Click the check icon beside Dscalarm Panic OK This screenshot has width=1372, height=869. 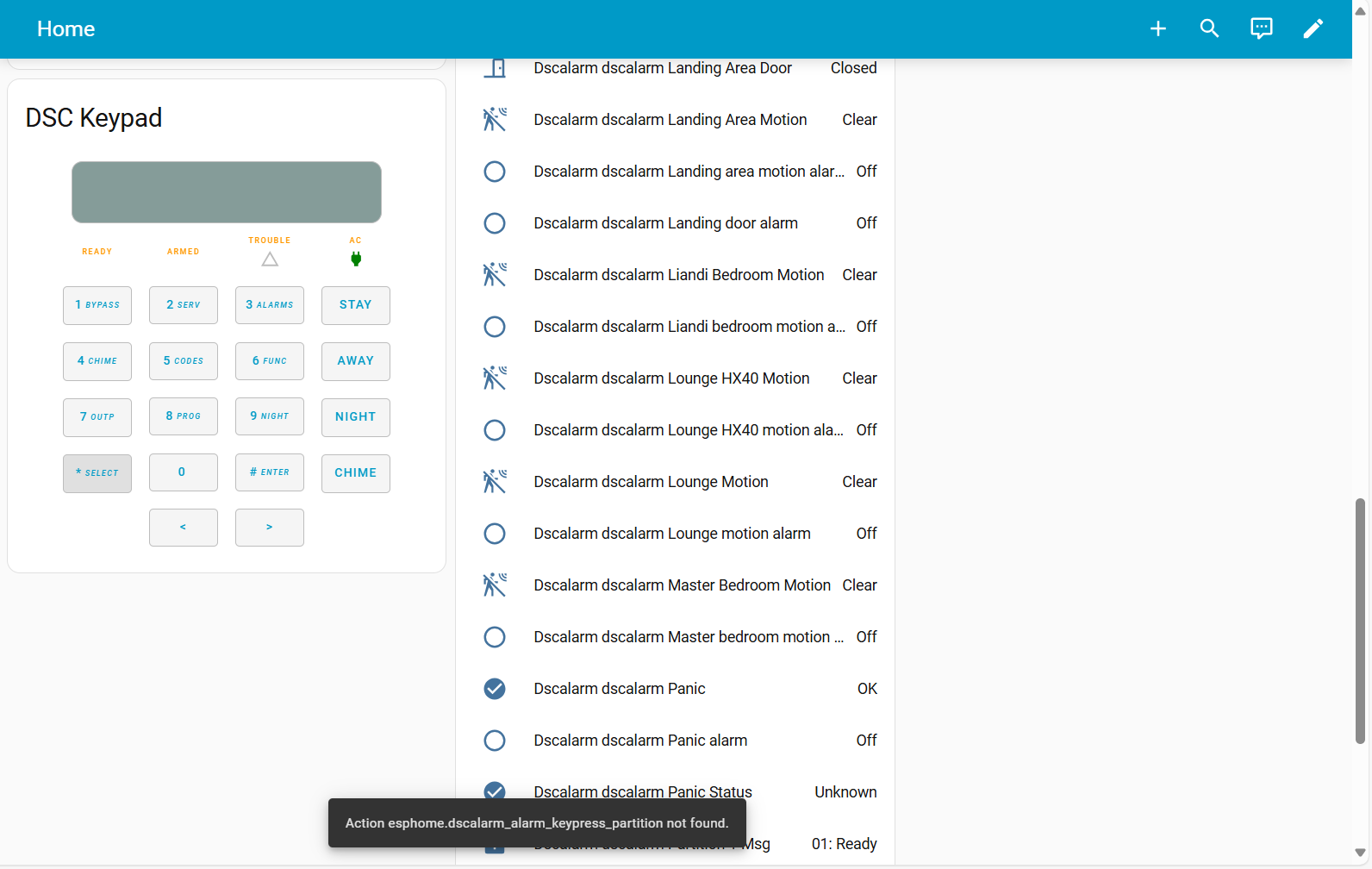click(x=495, y=689)
